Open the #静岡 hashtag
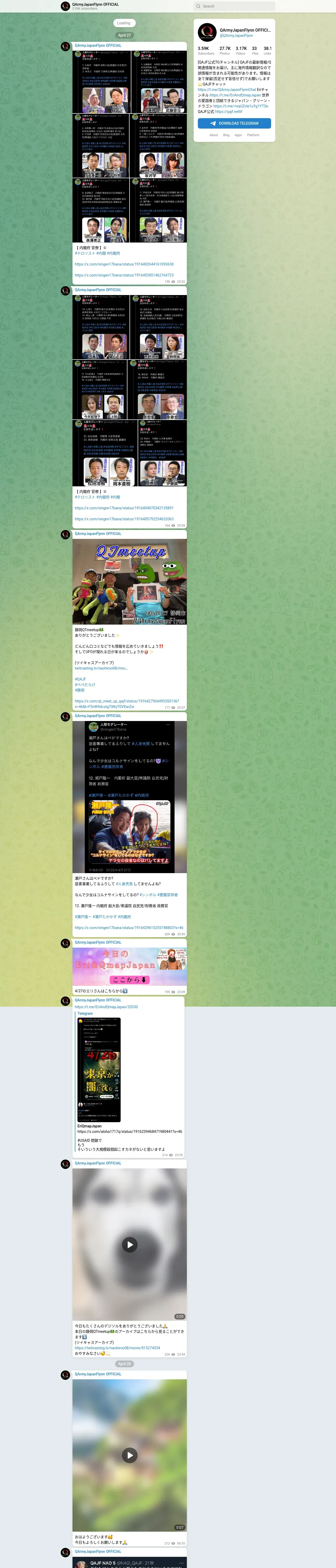Screen dimensions: 336x1568 80,690
